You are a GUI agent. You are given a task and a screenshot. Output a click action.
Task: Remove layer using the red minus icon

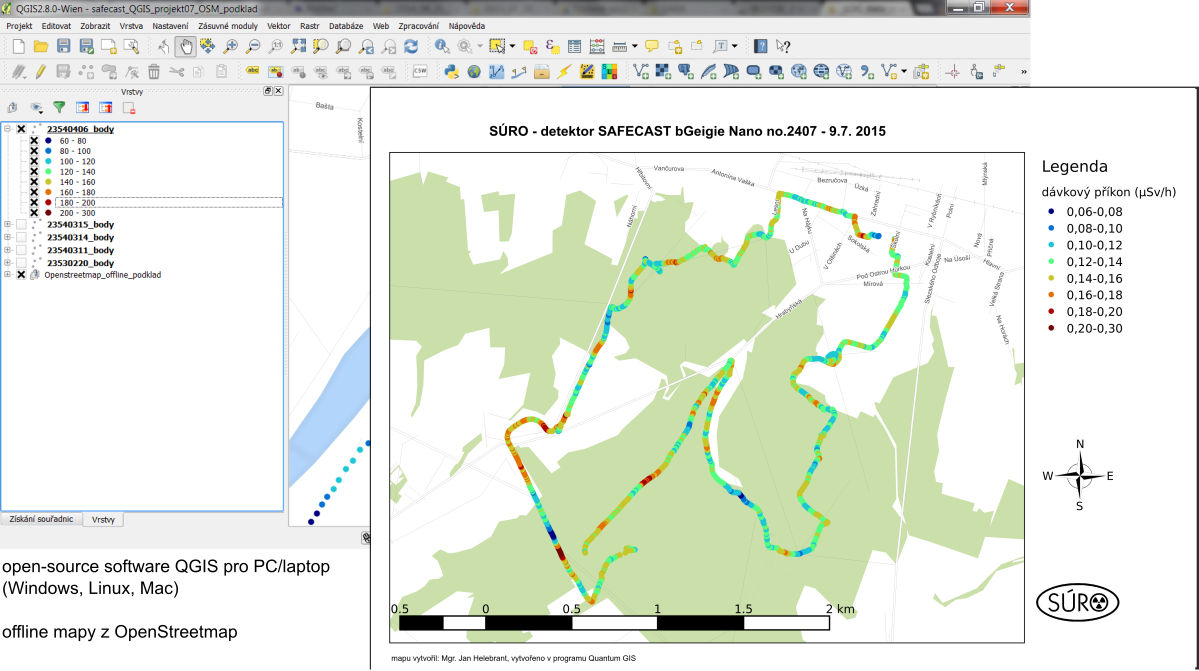pyautogui.click(x=129, y=108)
